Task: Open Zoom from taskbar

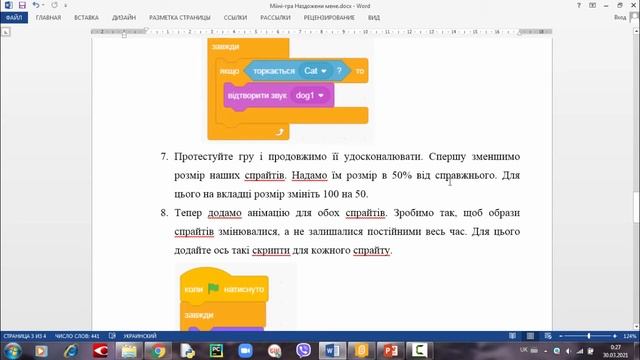Action: coord(245,351)
